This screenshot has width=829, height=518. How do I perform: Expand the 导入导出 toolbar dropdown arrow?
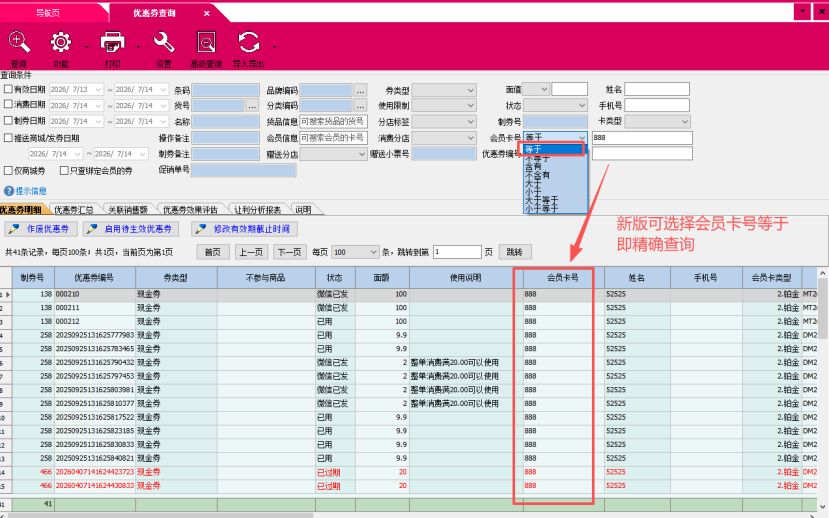coord(274,47)
